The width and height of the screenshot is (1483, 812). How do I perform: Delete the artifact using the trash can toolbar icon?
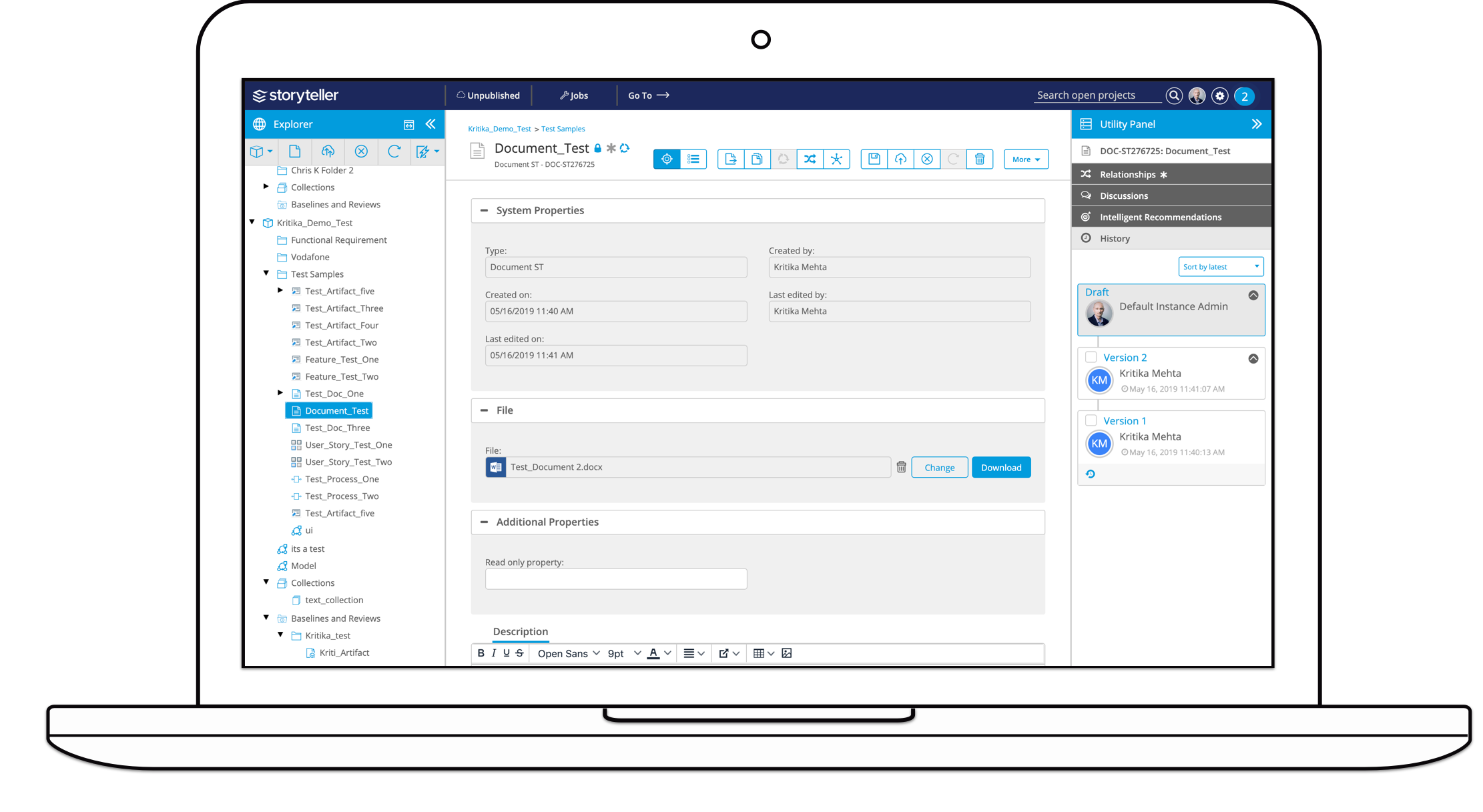tap(980, 159)
